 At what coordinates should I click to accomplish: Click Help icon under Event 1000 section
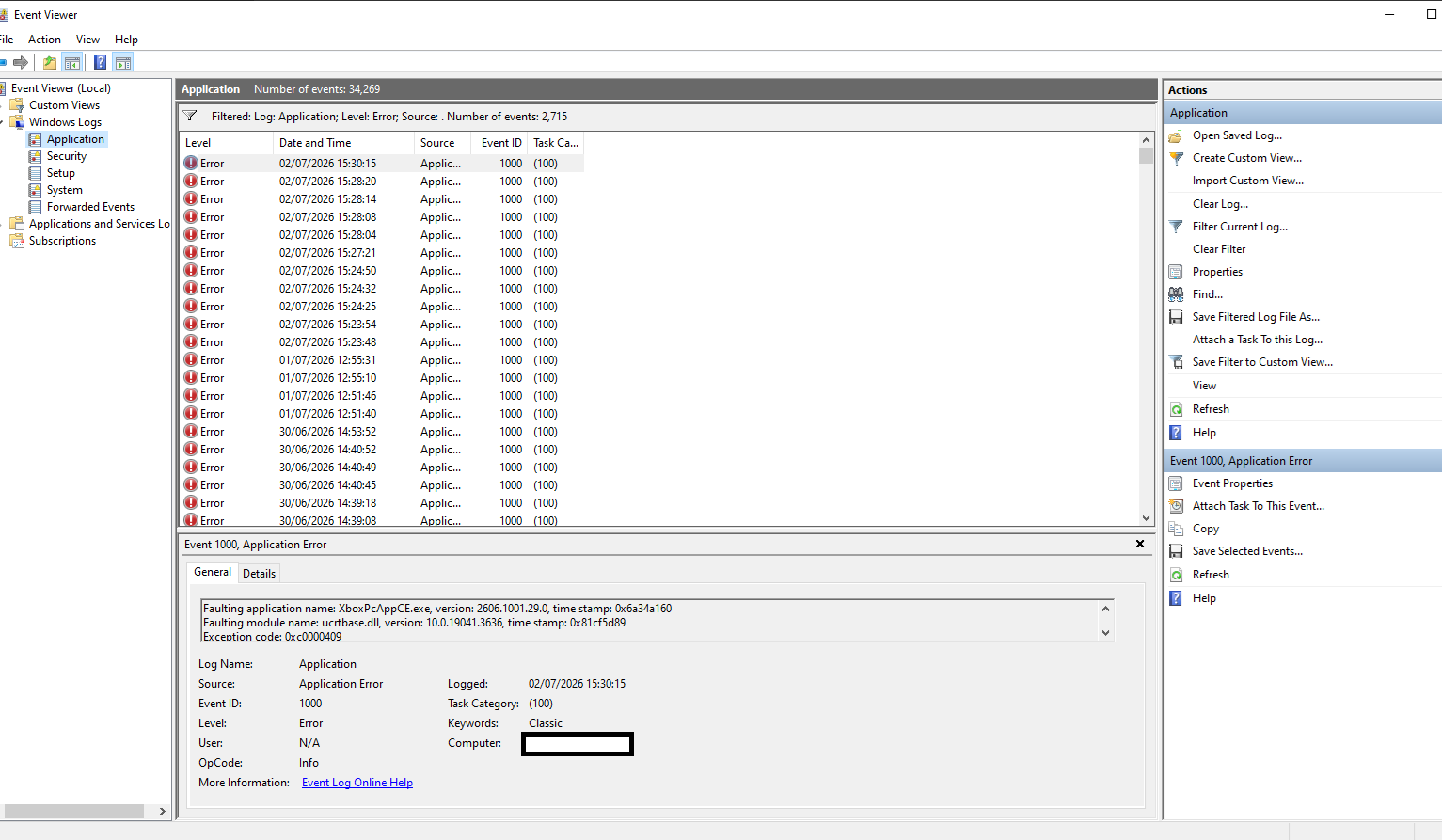point(1176,598)
